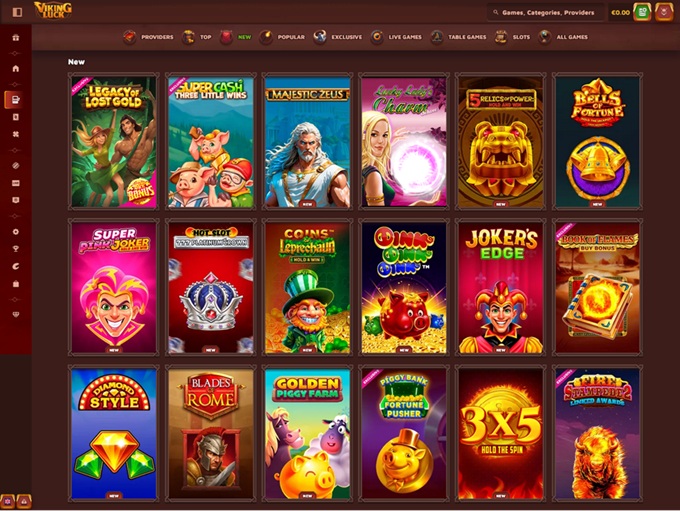Launch the Joker's Edge game
Viewport: 680px width, 511px height.
pos(501,287)
